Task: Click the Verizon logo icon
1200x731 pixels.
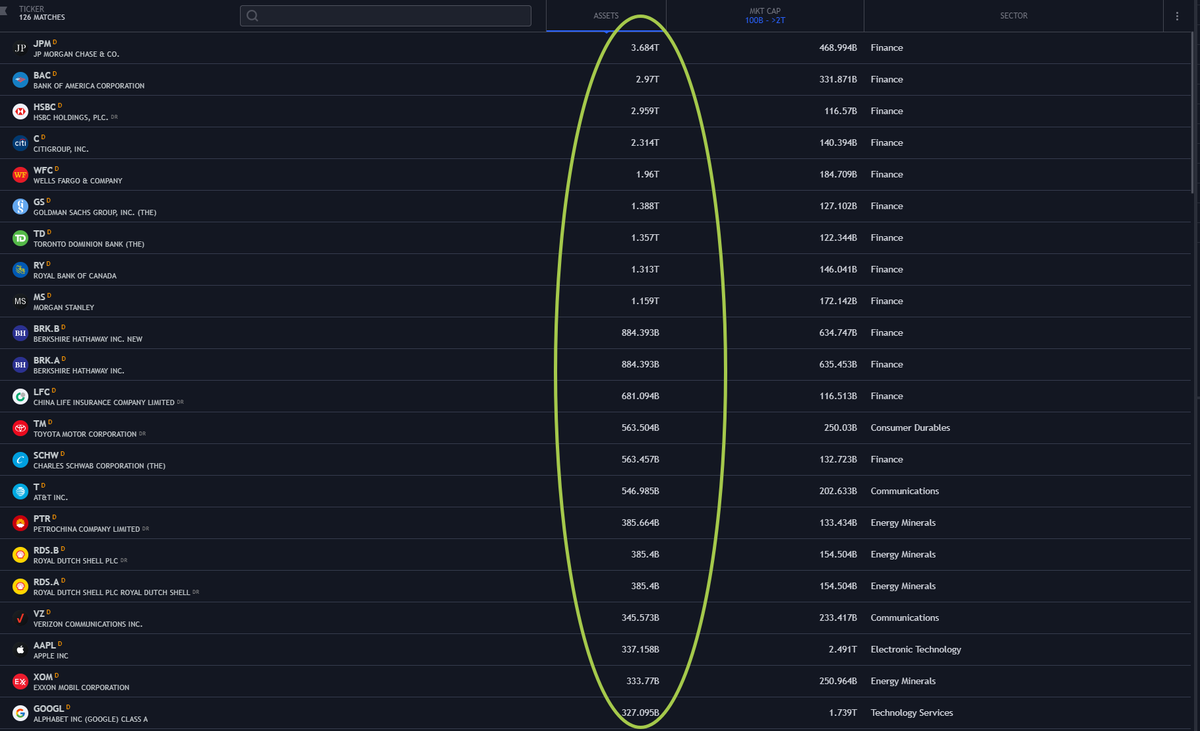Action: point(20,618)
